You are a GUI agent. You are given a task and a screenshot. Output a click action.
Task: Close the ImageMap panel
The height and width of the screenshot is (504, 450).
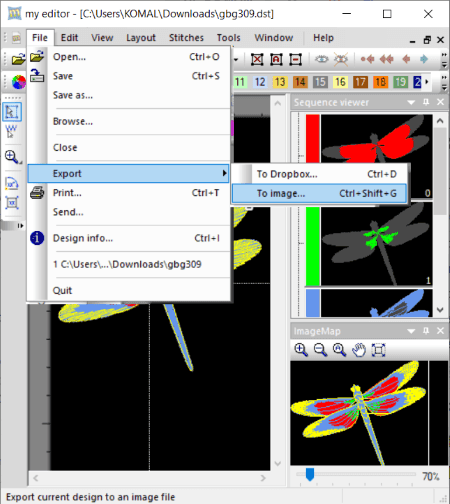[x=440, y=331]
